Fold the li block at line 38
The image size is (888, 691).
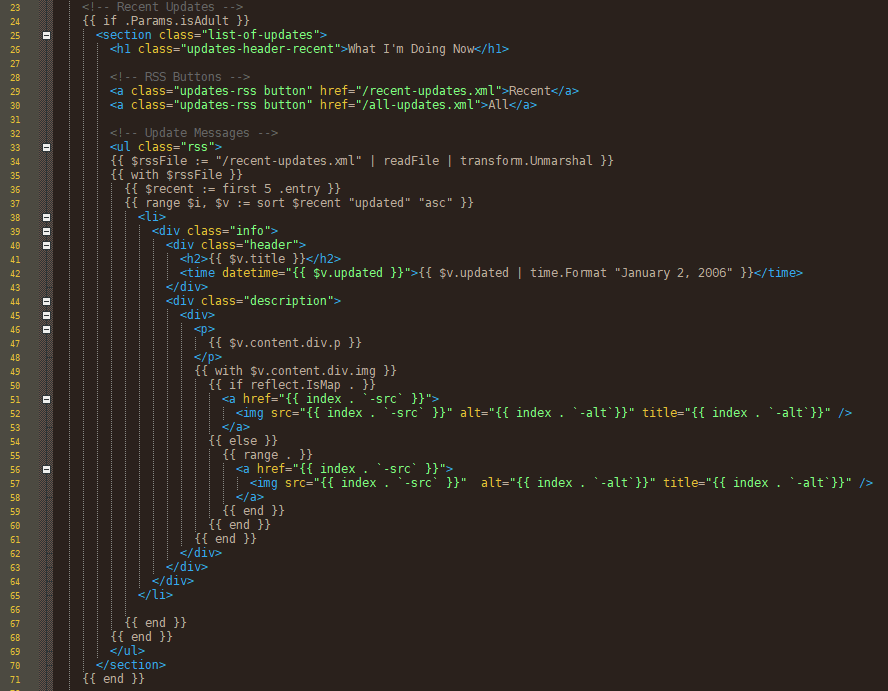[x=46, y=216]
